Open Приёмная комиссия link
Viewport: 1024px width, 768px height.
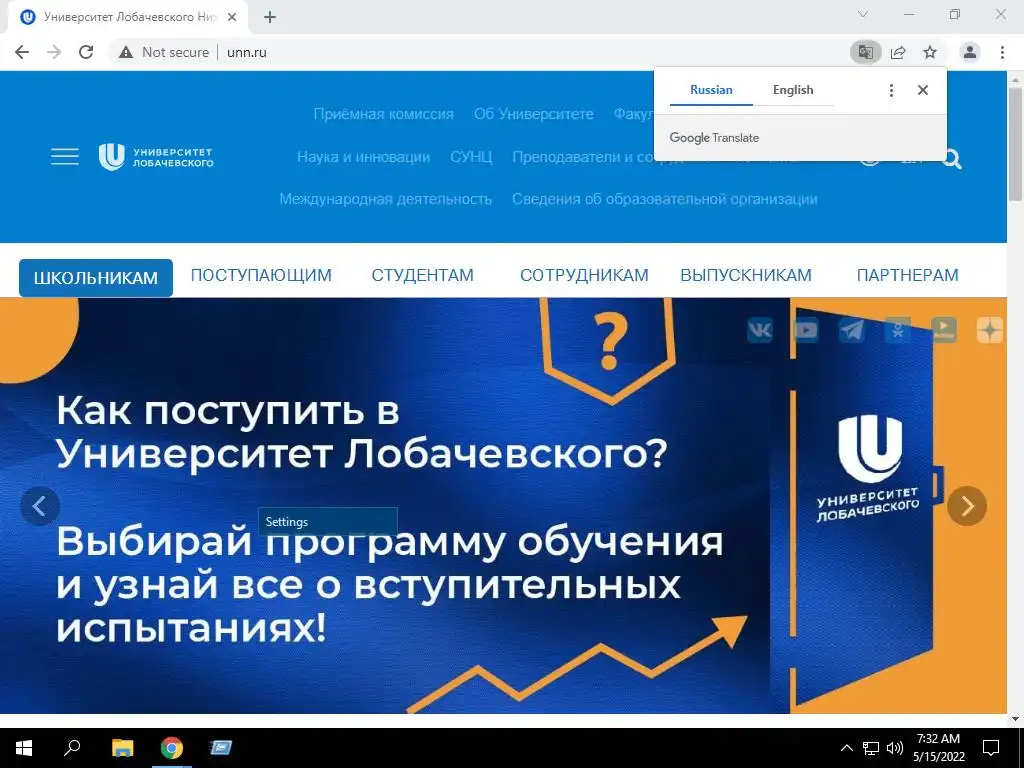click(383, 114)
